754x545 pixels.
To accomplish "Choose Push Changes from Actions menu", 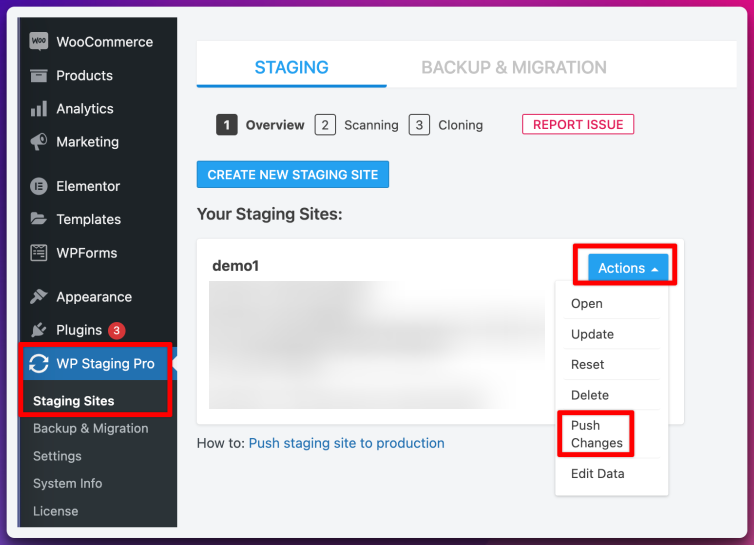I will (612, 434).
